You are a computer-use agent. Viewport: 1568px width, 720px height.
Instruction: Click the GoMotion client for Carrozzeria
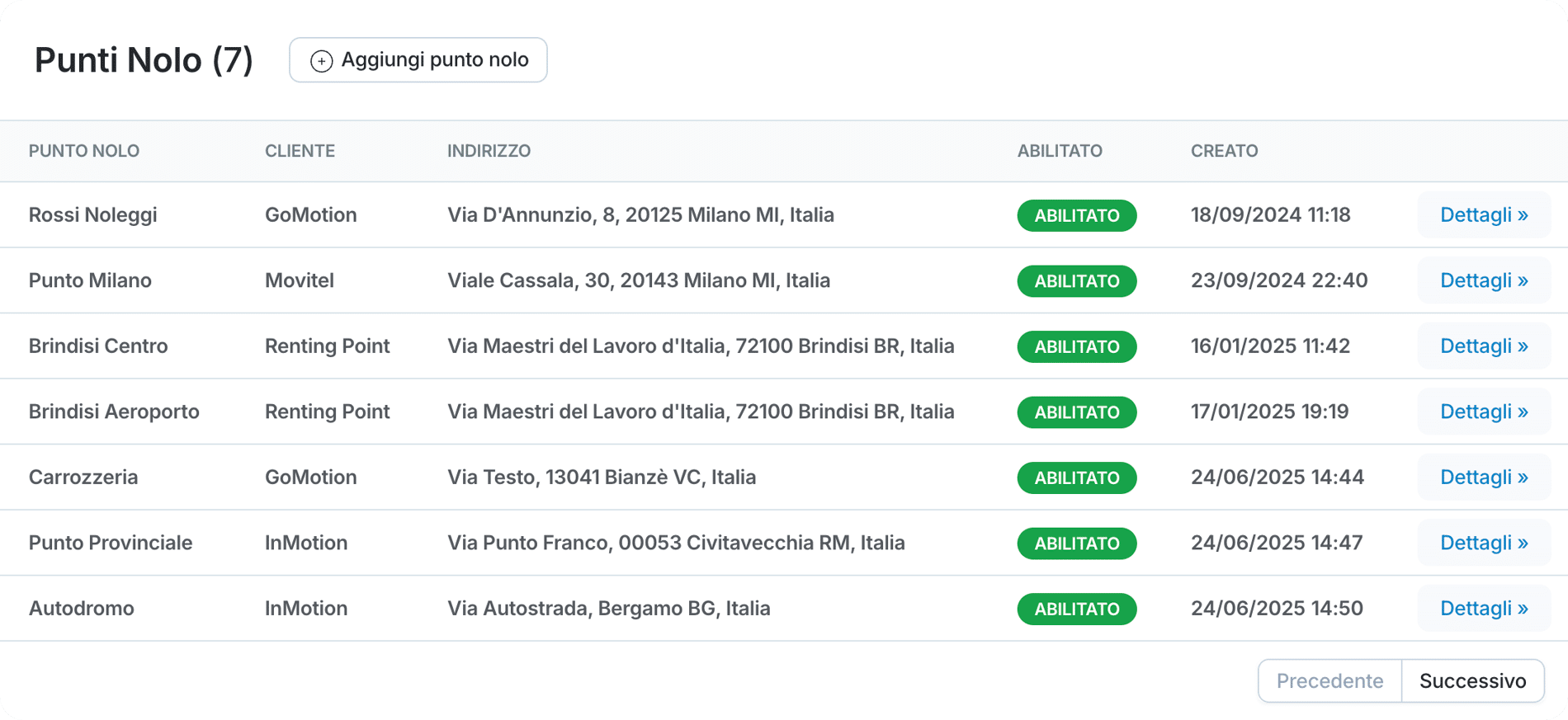pos(310,478)
